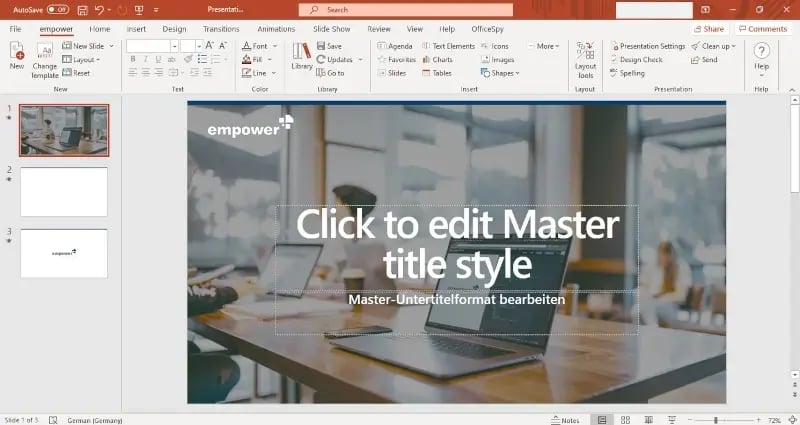Insert Text Elements
This screenshot has width=800, height=425.
pyautogui.click(x=448, y=46)
